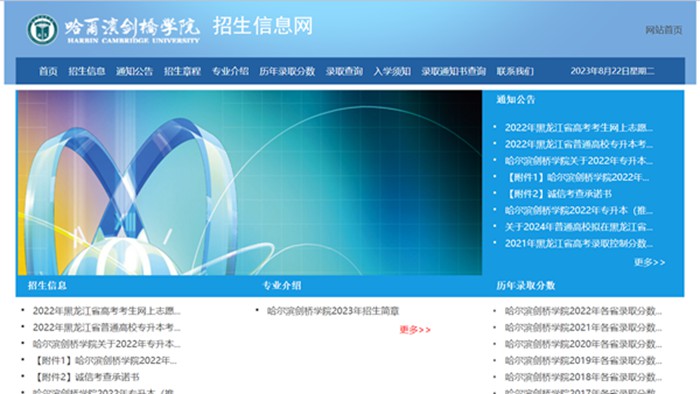Open sidebar notice 哈尔滨剑桥学院2022年专升本（推
Viewport: 700px width, 394px height.
[x=579, y=210]
